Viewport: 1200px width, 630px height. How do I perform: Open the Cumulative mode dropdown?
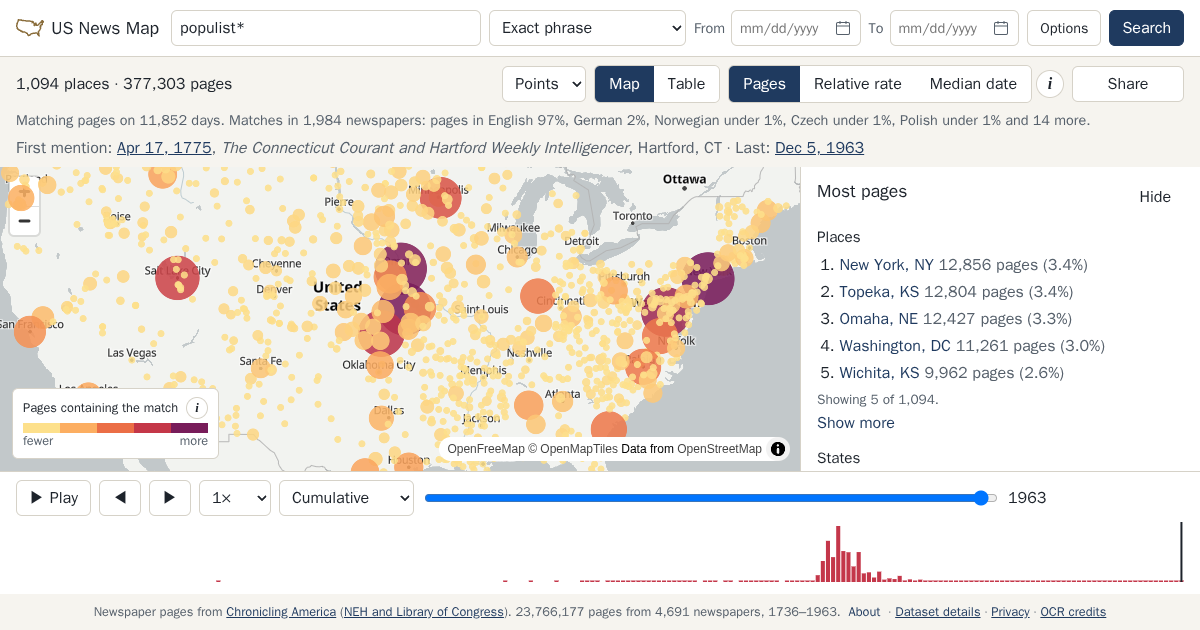346,498
